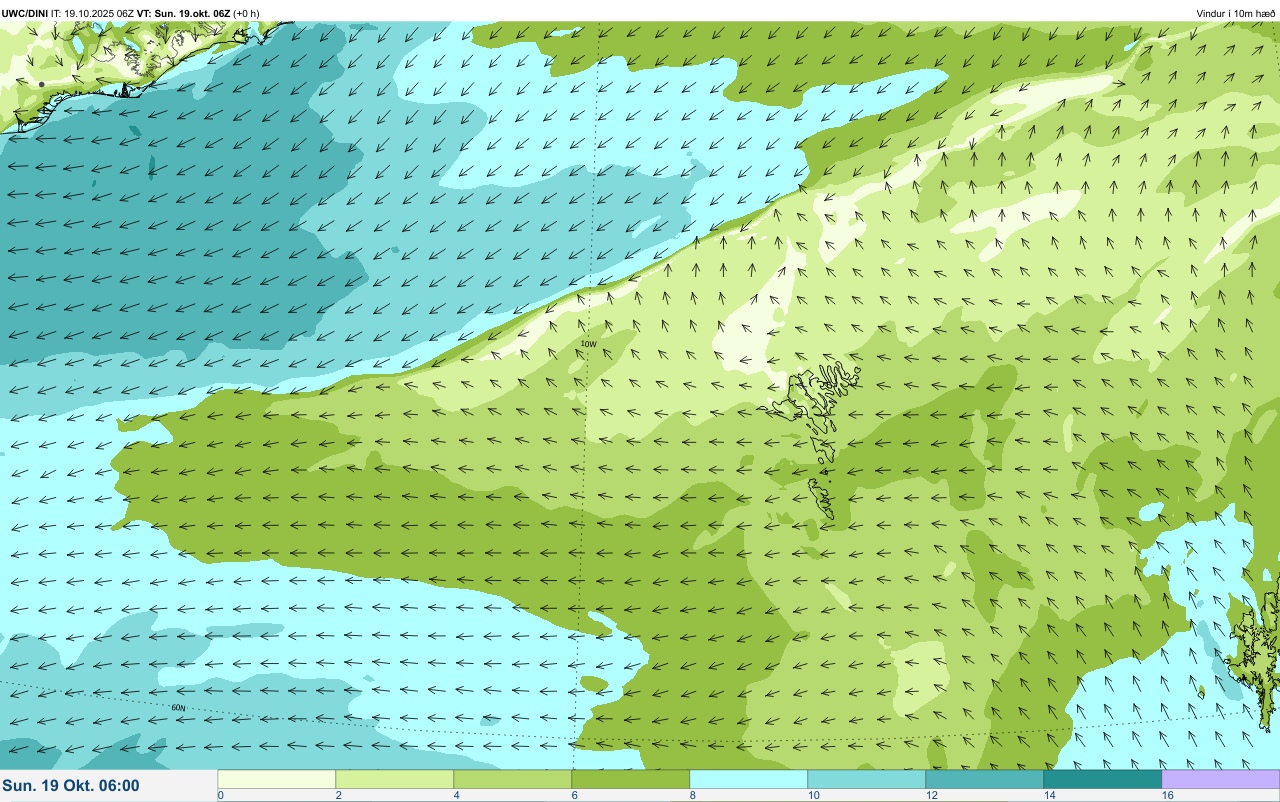Click the light yellow-green 2–4 legend swatch
The width and height of the screenshot is (1280, 802).
pos(394,779)
